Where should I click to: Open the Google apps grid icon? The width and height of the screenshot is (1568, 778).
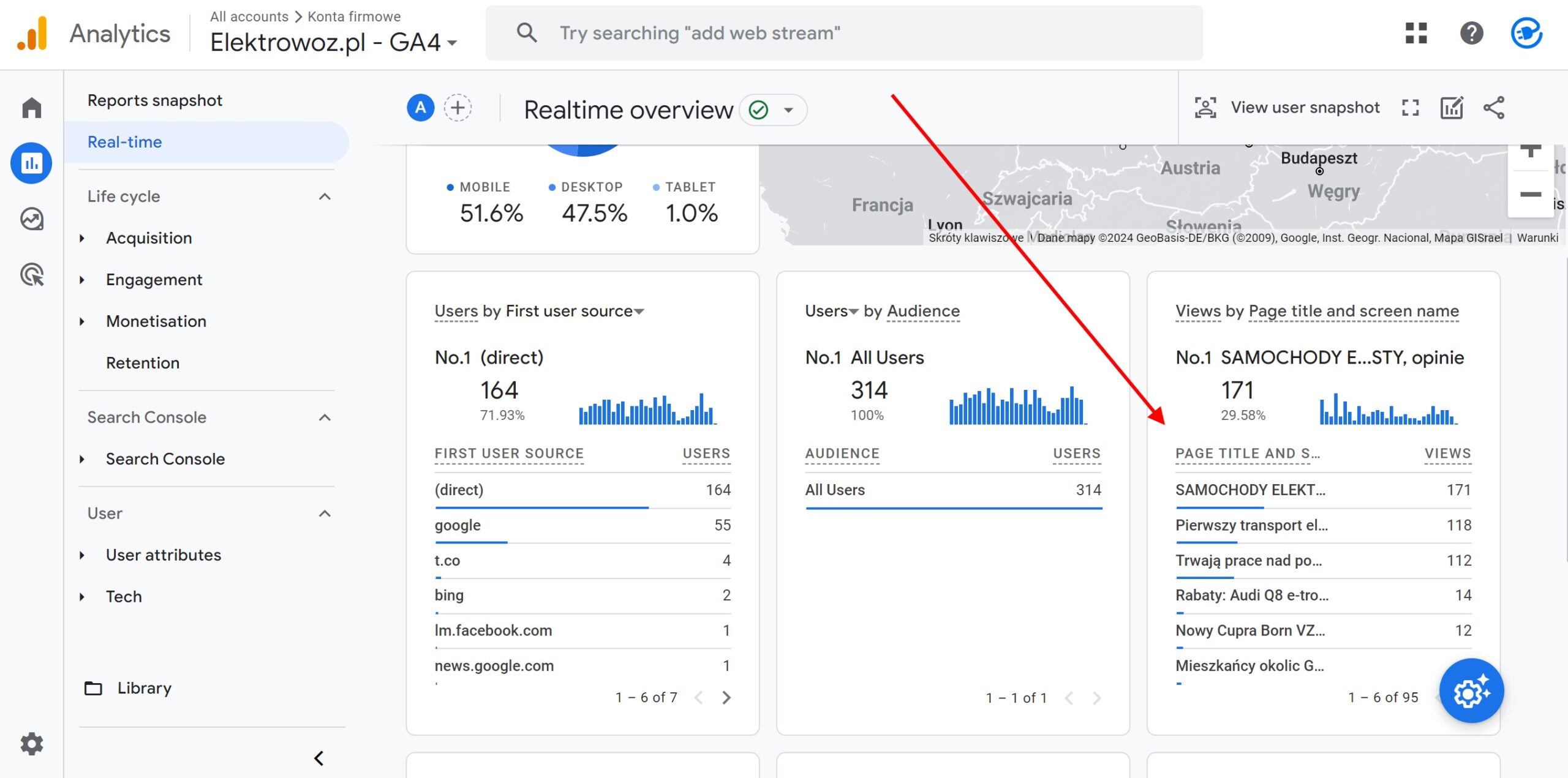(1416, 33)
